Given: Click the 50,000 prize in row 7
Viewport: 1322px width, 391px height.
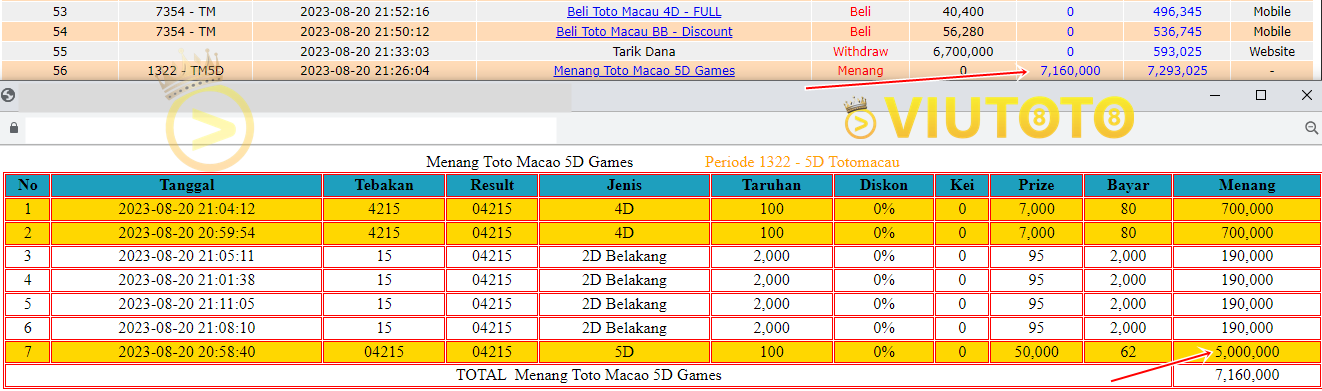Looking at the screenshot, I should [x=1036, y=352].
